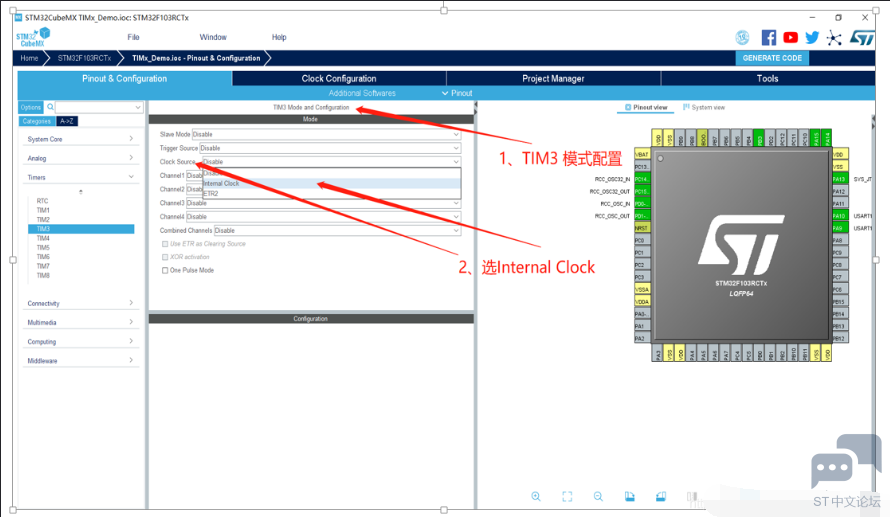Image resolution: width=890 pixels, height=517 pixels.
Task: Open ST YouTube channel icon
Action: coord(790,37)
